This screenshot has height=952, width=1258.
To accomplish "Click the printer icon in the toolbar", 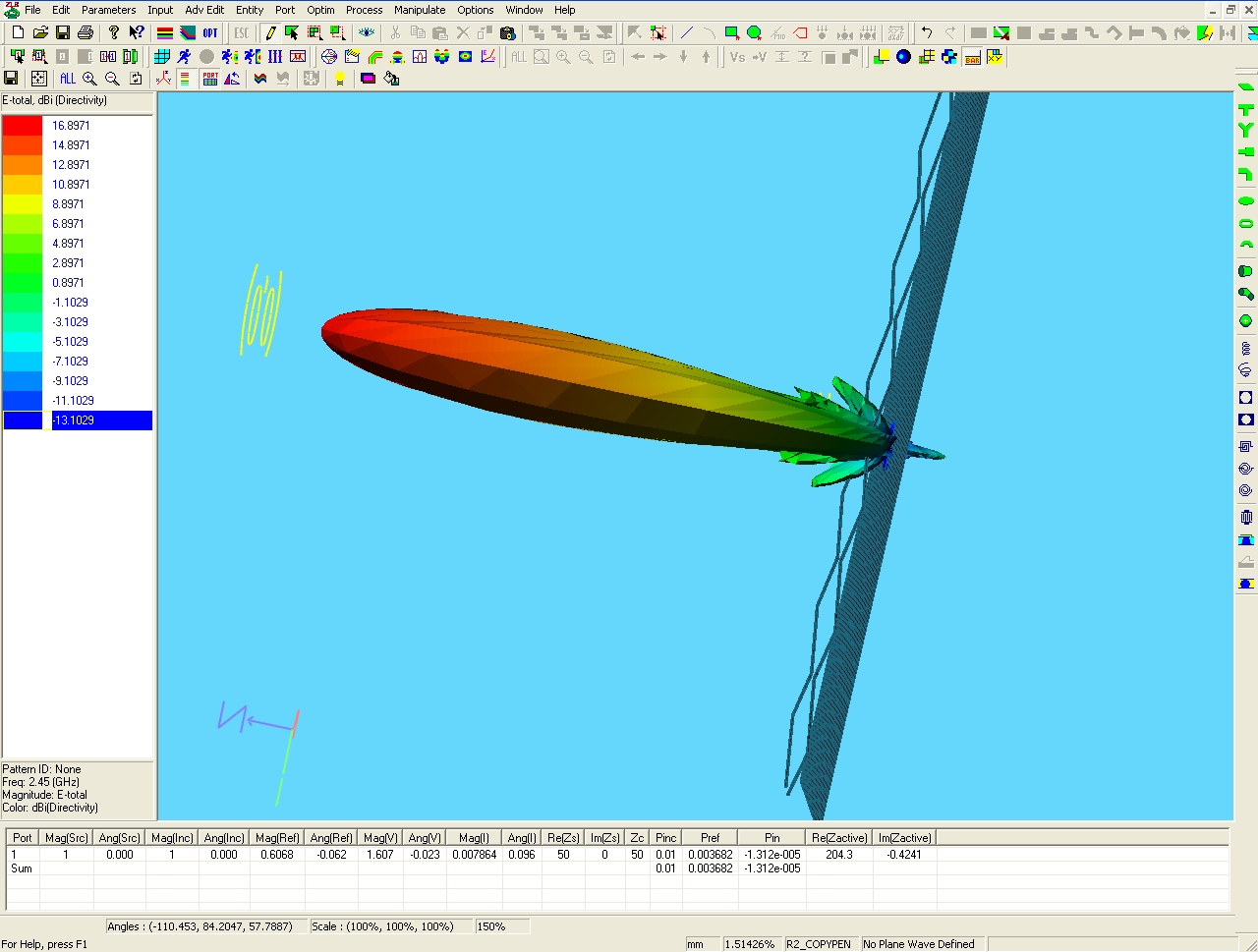I will click(x=86, y=33).
